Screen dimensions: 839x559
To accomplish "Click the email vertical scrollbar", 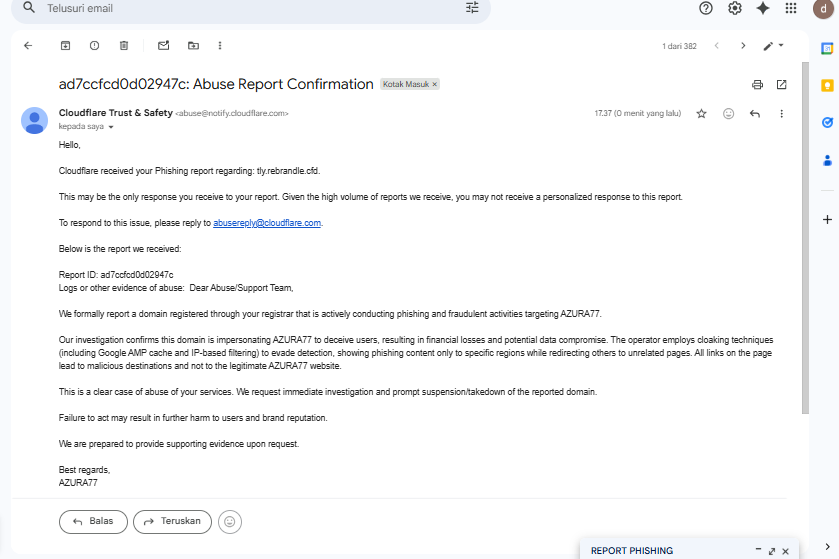I will [805, 238].
